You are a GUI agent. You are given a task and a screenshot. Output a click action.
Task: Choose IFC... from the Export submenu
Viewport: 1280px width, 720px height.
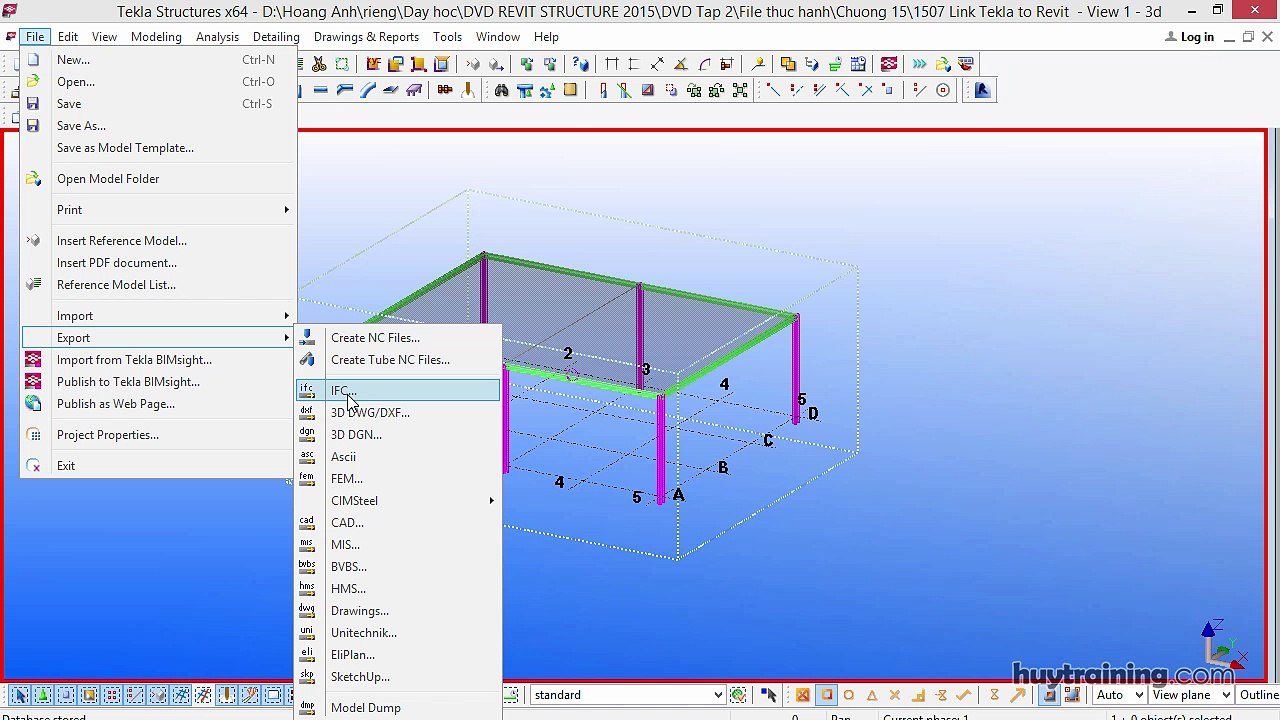point(398,390)
